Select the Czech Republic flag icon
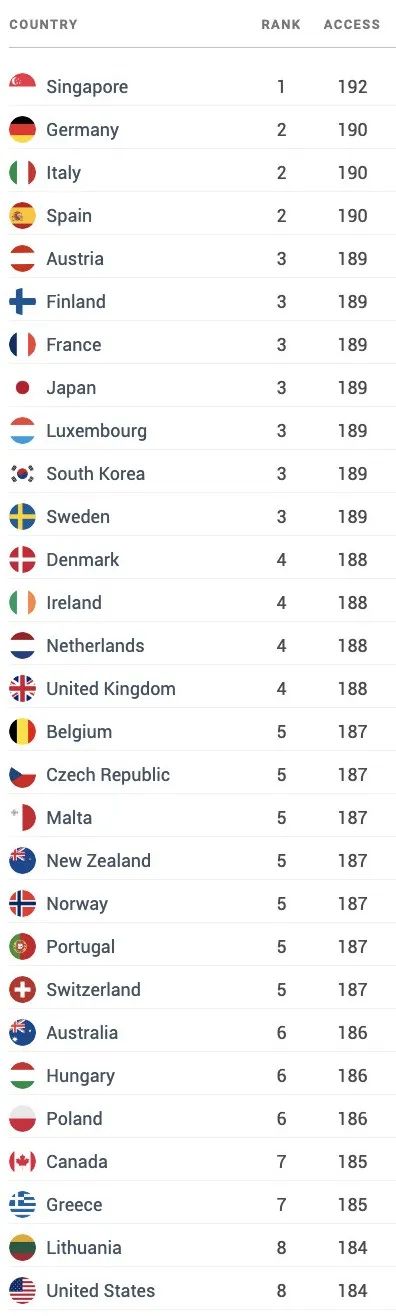396x1316 pixels. click(22, 775)
